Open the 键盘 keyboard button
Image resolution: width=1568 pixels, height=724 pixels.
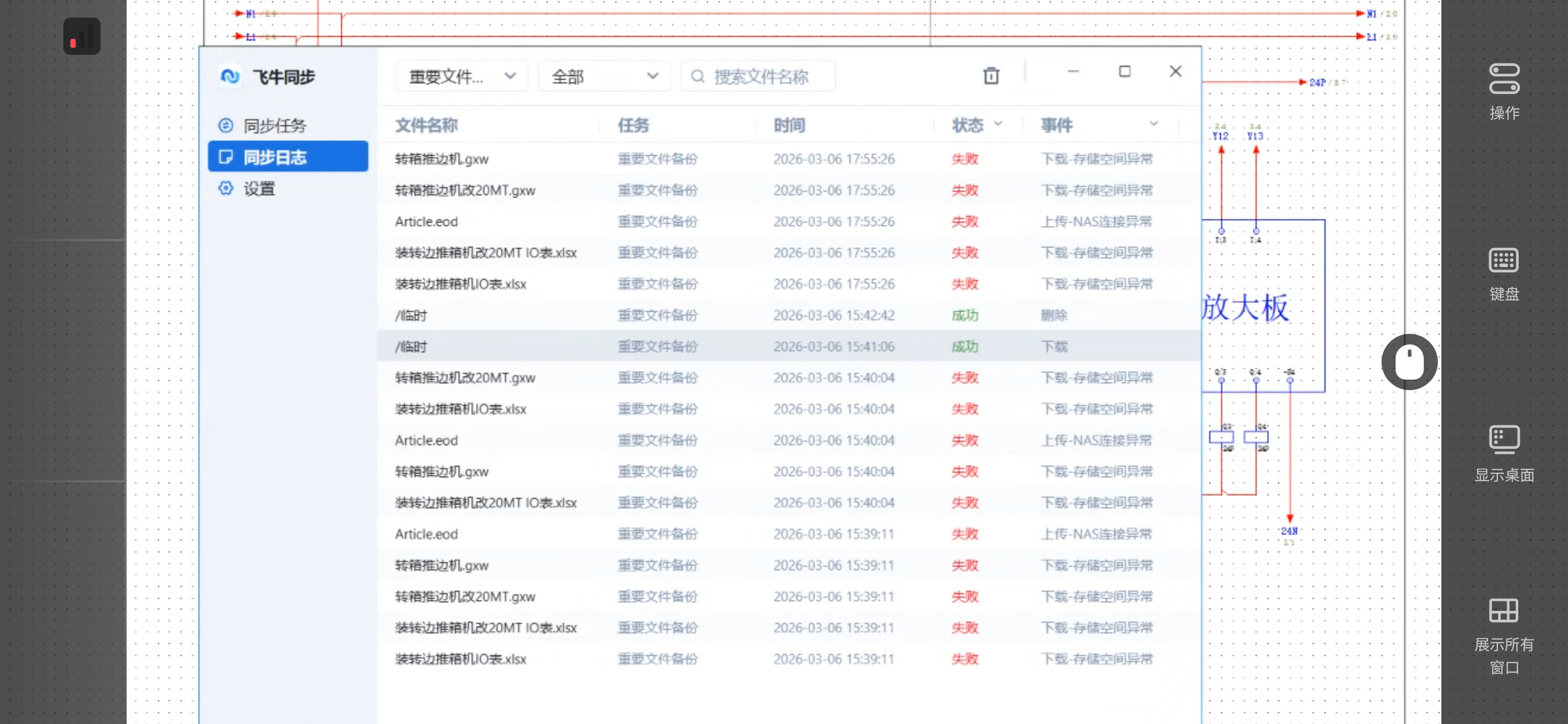pyautogui.click(x=1504, y=260)
